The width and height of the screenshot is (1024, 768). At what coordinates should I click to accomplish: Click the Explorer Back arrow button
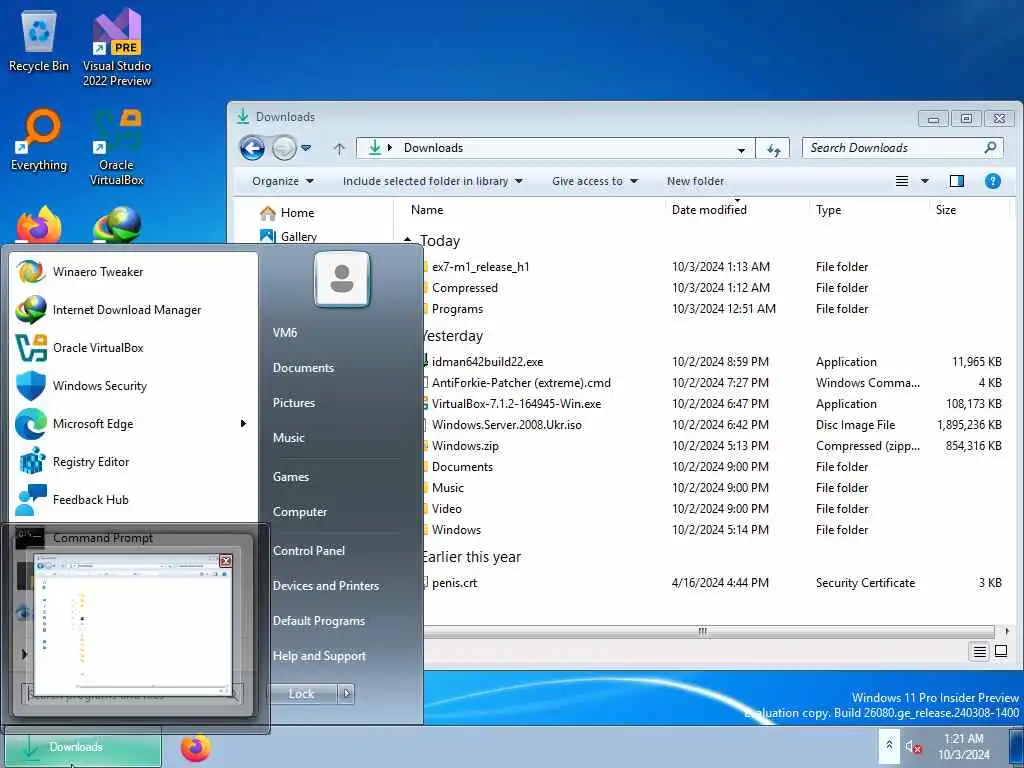click(x=252, y=148)
